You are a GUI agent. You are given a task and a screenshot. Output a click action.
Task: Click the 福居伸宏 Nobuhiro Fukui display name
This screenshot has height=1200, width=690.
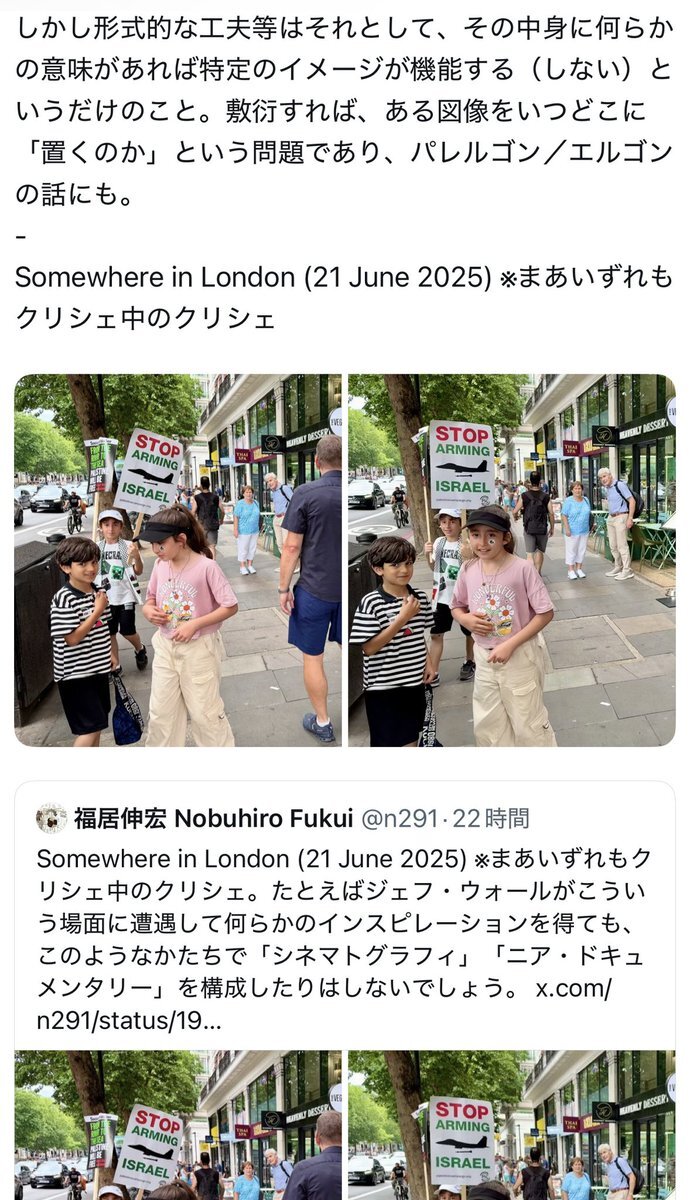pos(213,819)
